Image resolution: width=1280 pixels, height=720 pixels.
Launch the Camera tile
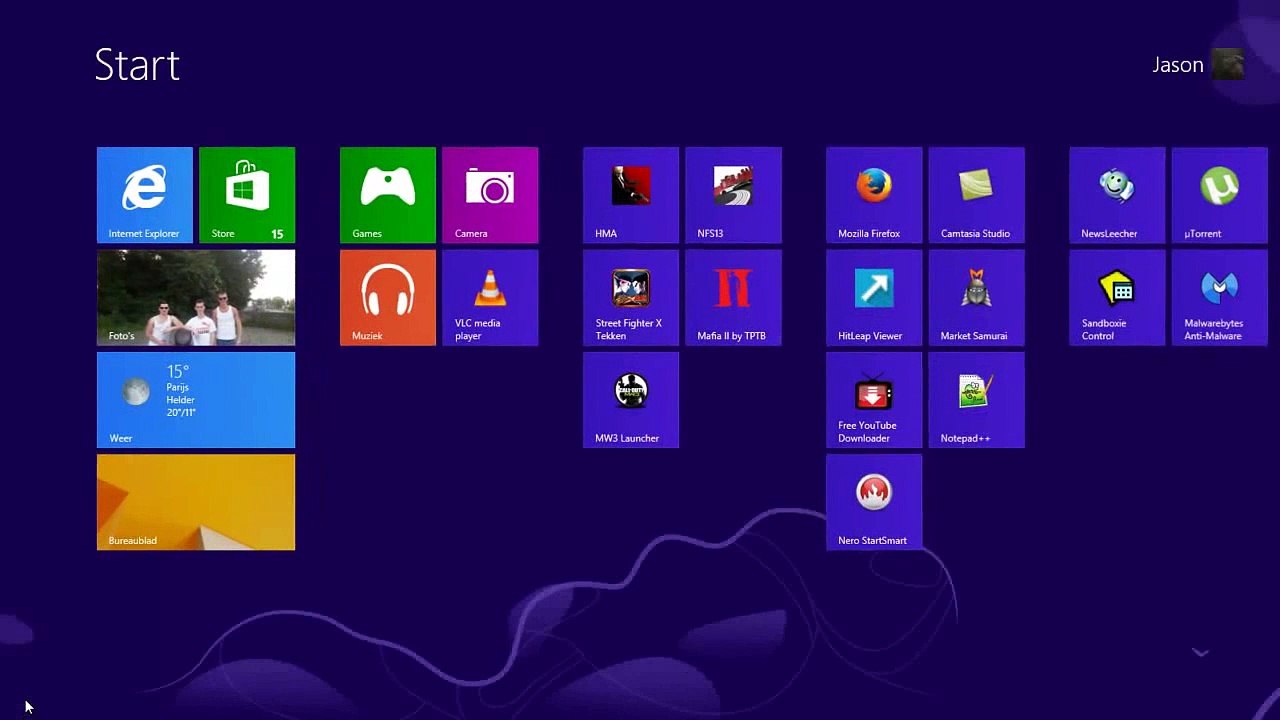click(x=490, y=195)
